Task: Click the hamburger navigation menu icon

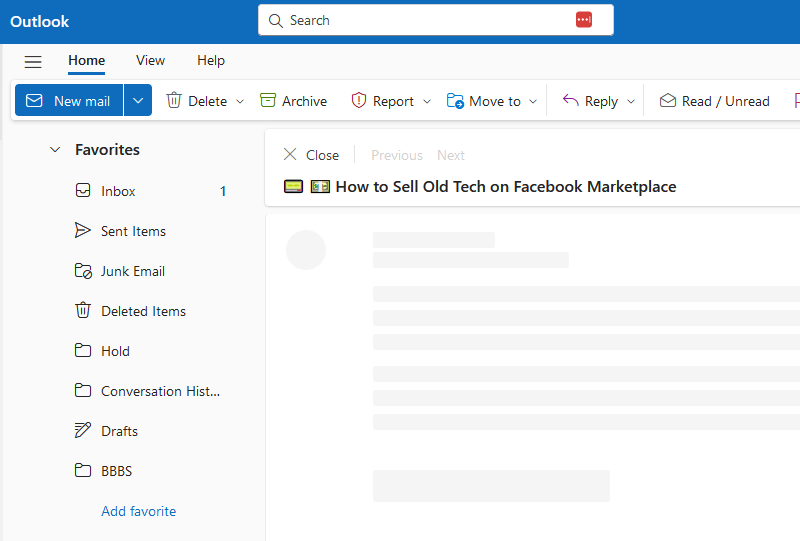Action: pos(33,61)
